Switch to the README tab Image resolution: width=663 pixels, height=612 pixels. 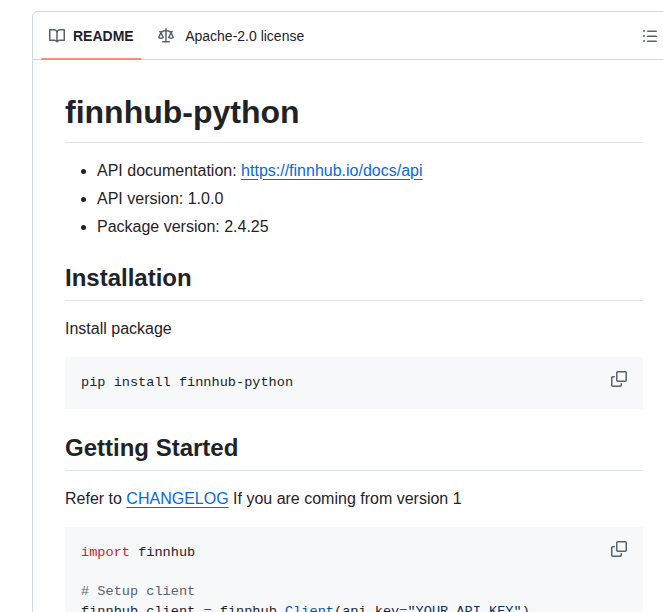[91, 36]
